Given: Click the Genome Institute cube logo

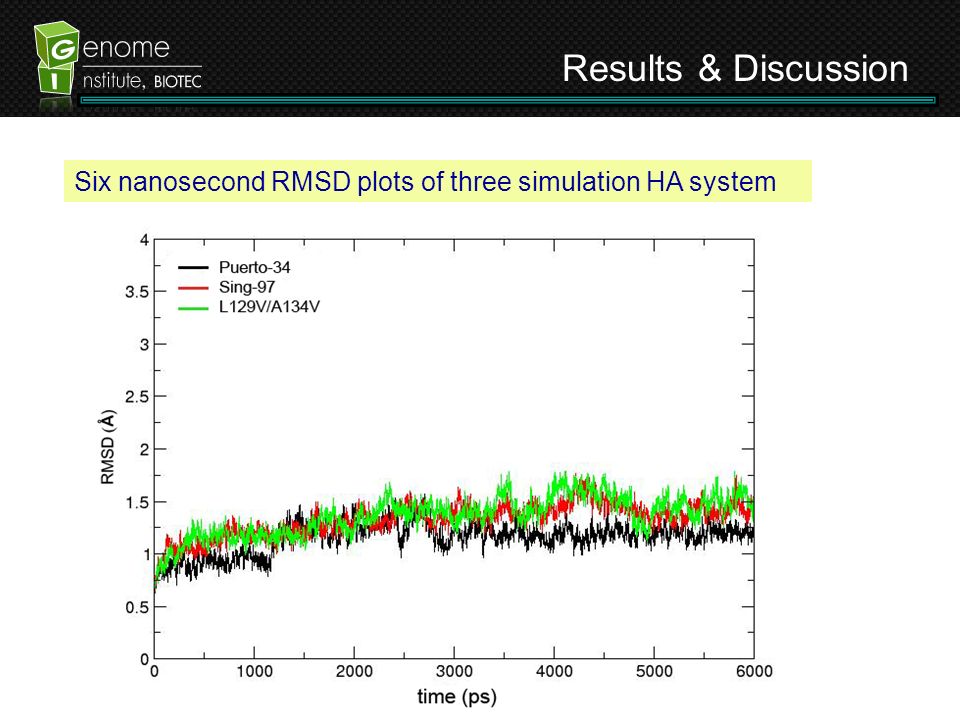Looking at the screenshot, I should pyautogui.click(x=56, y=58).
